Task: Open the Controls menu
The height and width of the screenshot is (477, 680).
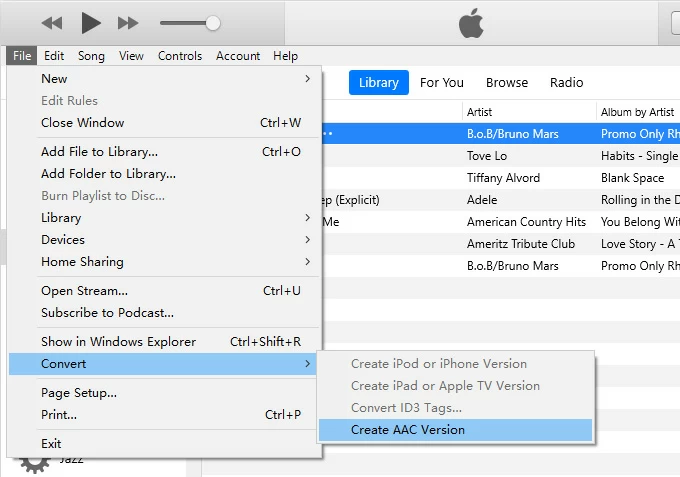Action: point(180,56)
